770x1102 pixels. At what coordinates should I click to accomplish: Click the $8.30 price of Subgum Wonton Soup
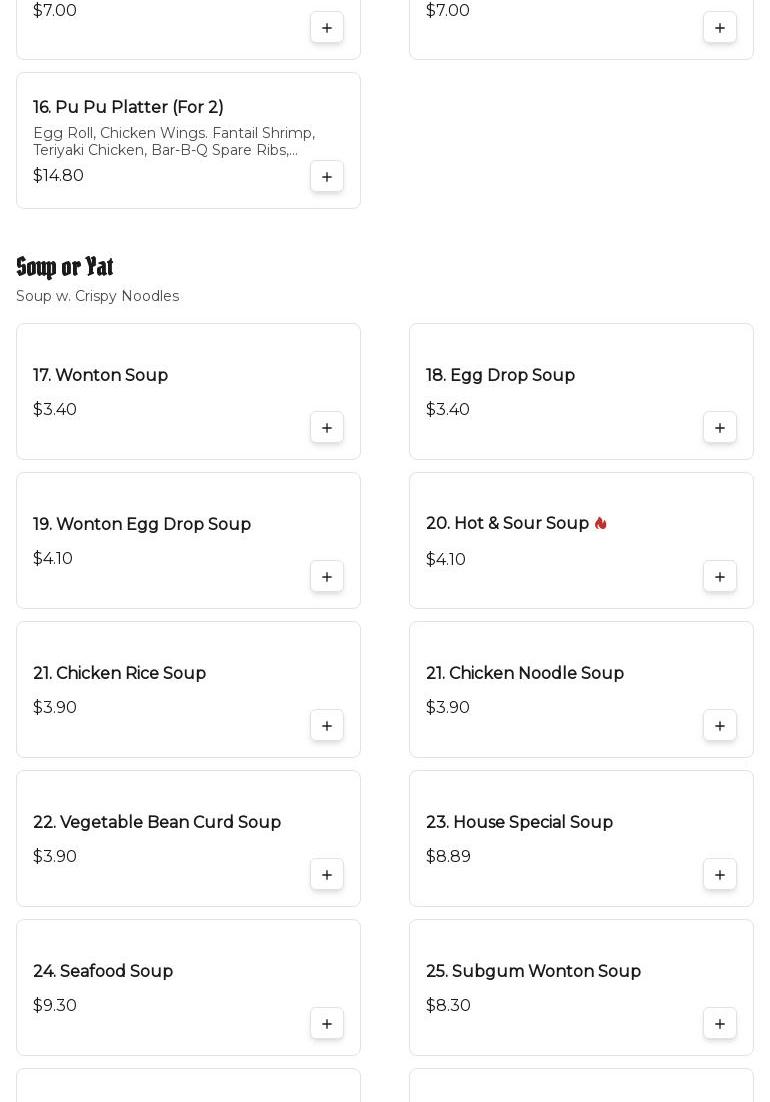448,1005
